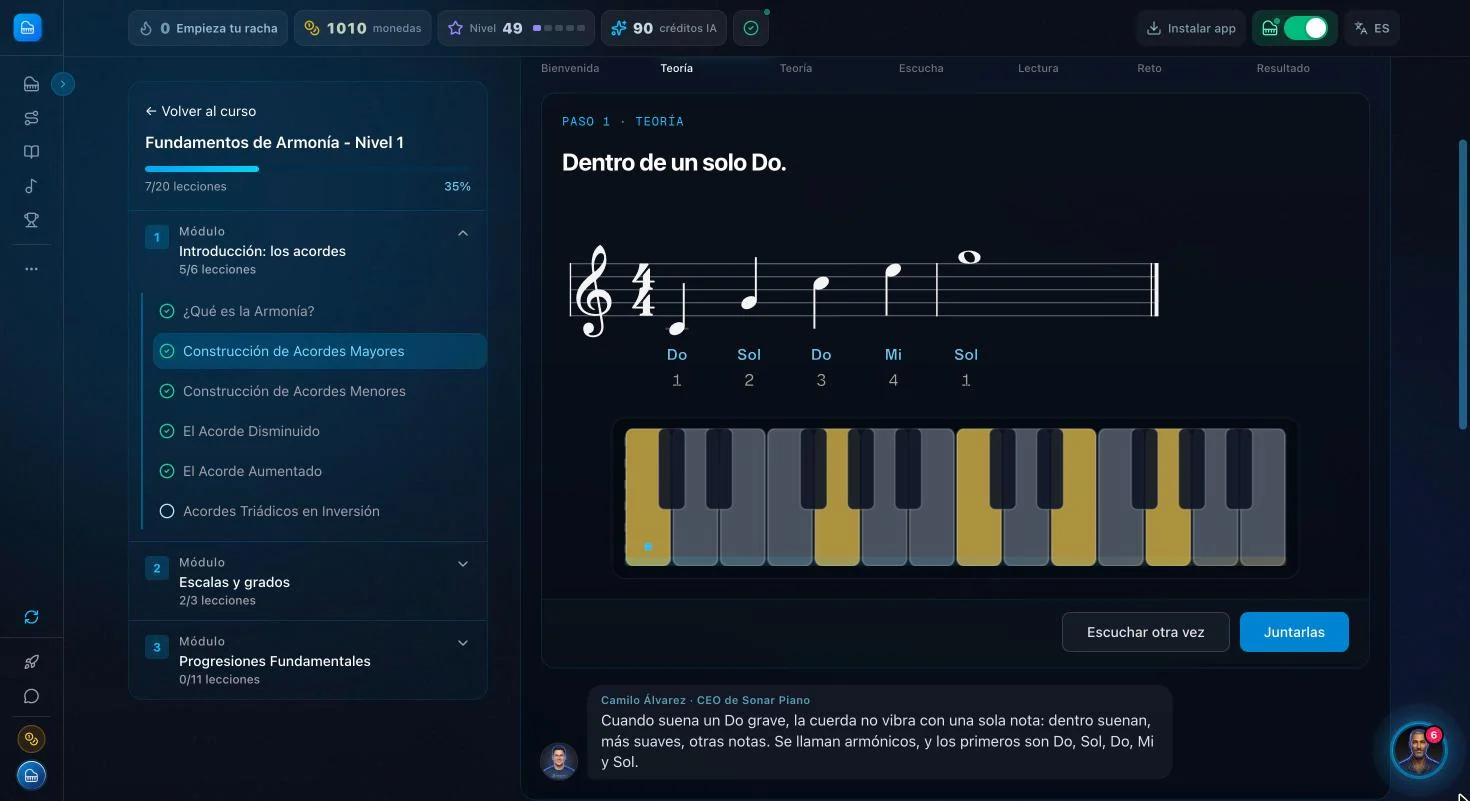Image resolution: width=1470 pixels, height=801 pixels.
Task: Click the final whole note on staff
Action: pos(968,257)
